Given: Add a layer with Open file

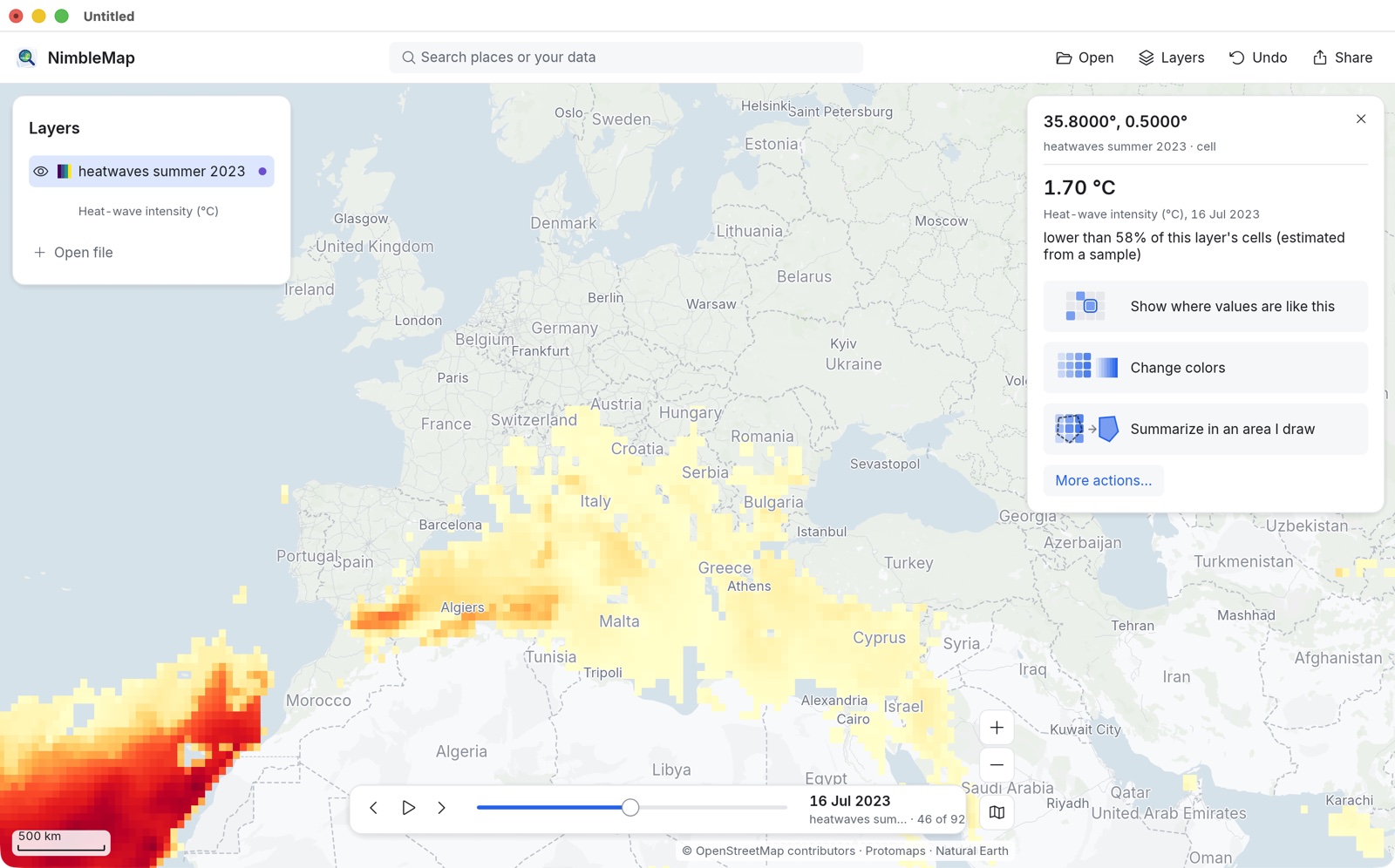Looking at the screenshot, I should (73, 253).
